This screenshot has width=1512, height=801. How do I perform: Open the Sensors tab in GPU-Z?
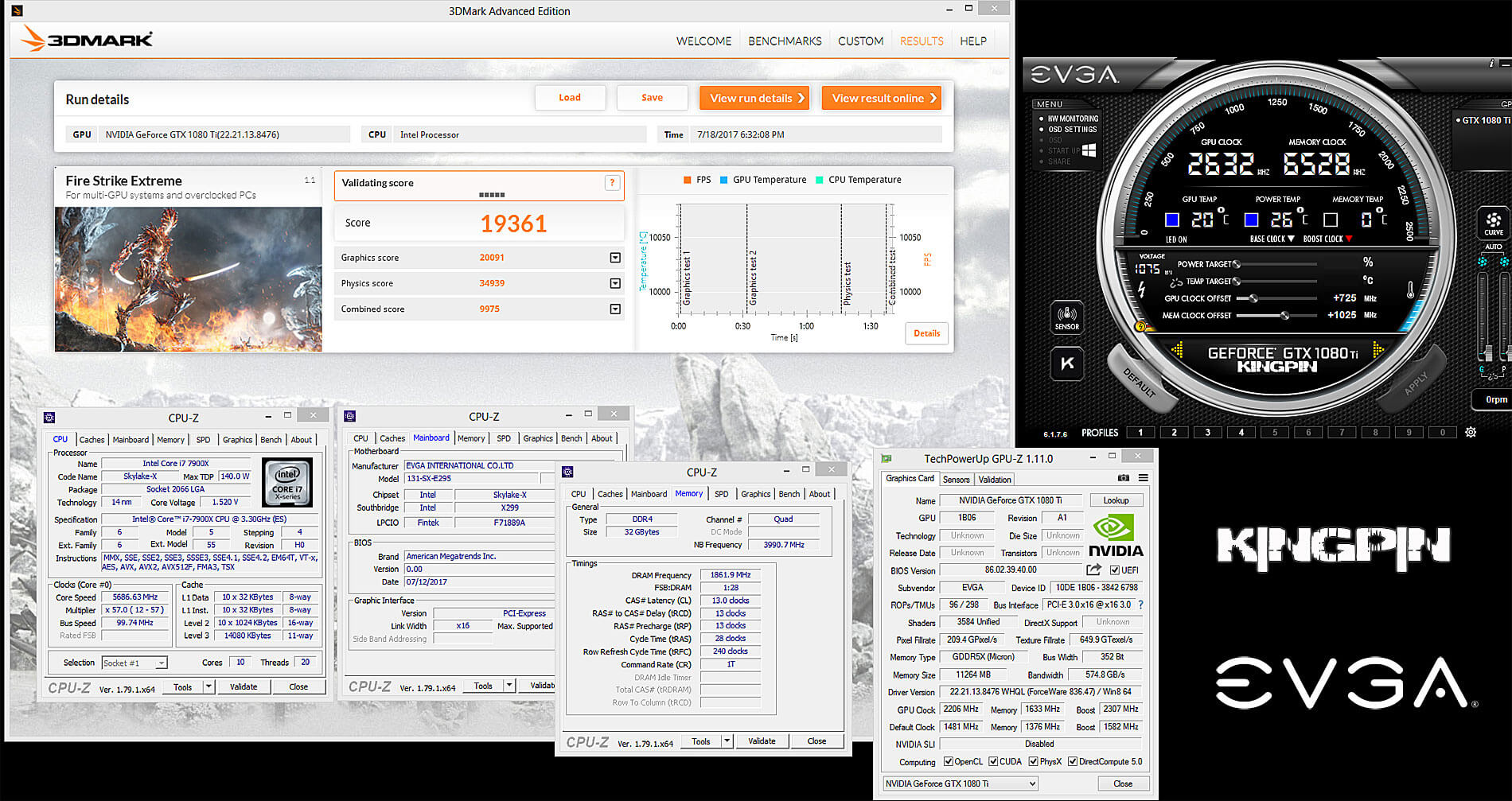[956, 480]
